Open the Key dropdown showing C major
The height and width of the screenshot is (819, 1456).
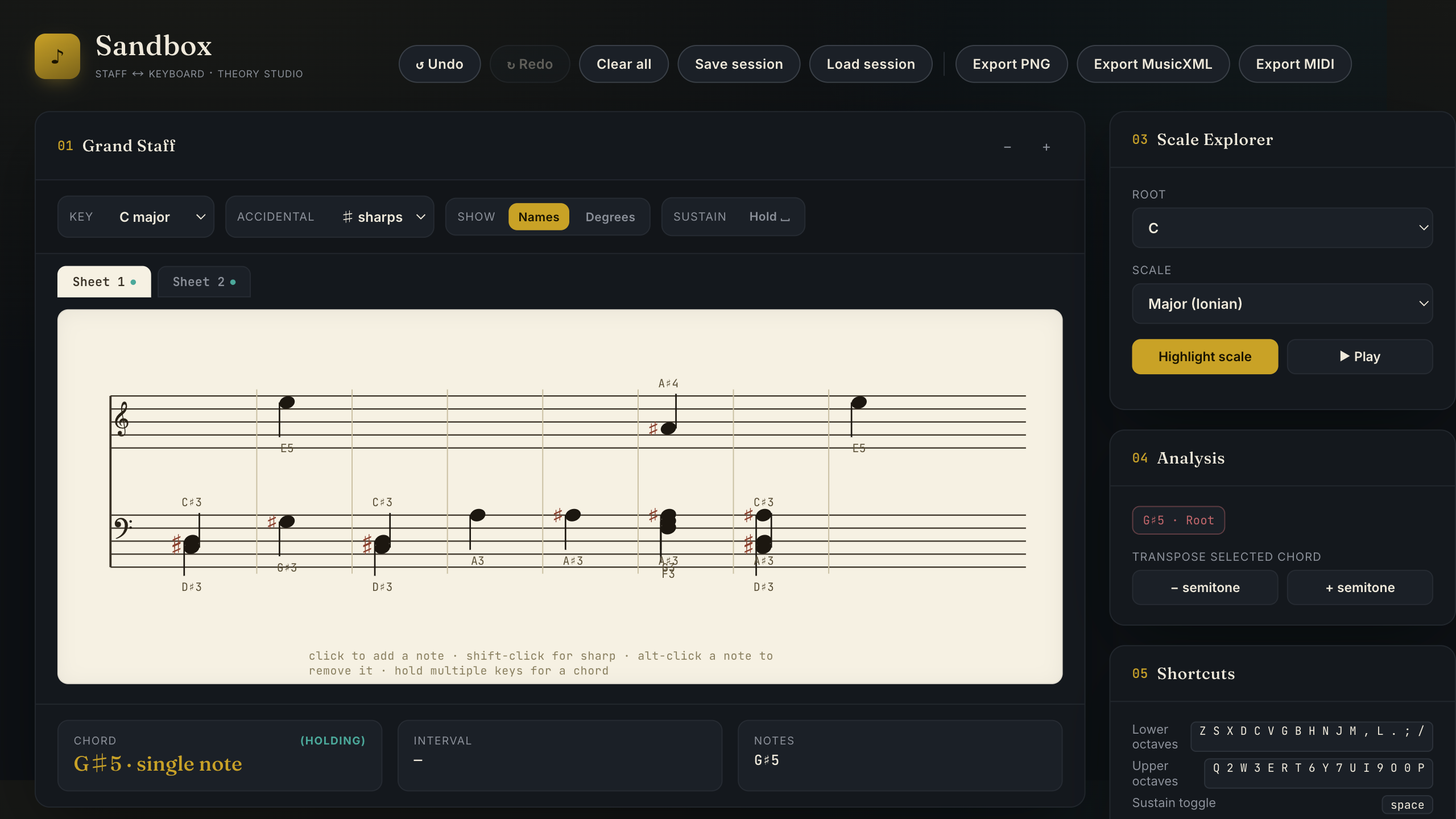click(136, 217)
